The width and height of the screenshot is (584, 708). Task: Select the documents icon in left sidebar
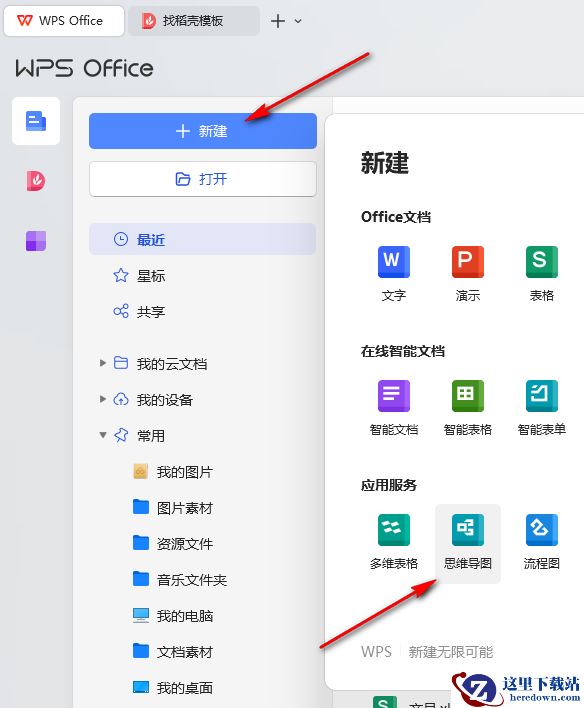click(36, 121)
